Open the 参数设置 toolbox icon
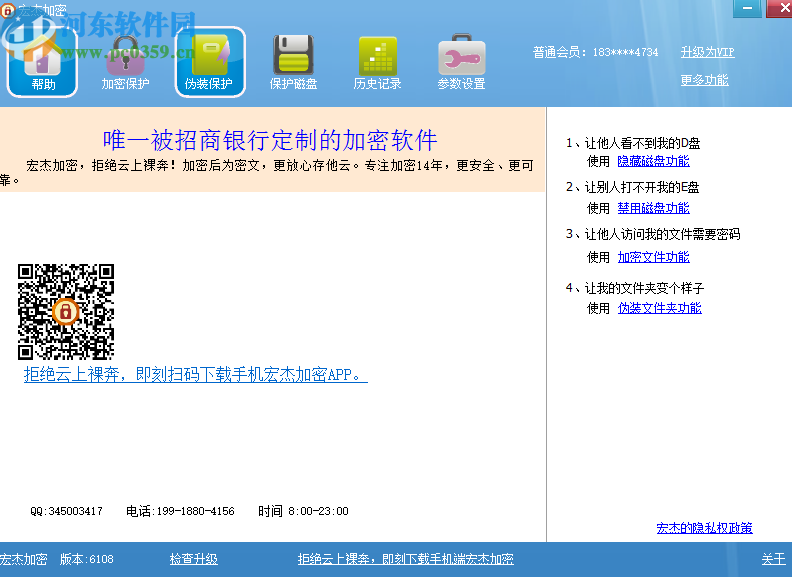 click(x=461, y=62)
